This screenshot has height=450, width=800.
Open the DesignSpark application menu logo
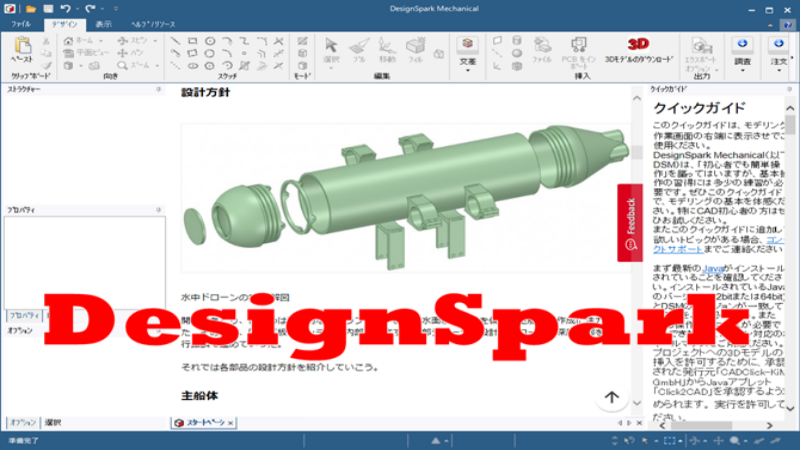(x=10, y=9)
